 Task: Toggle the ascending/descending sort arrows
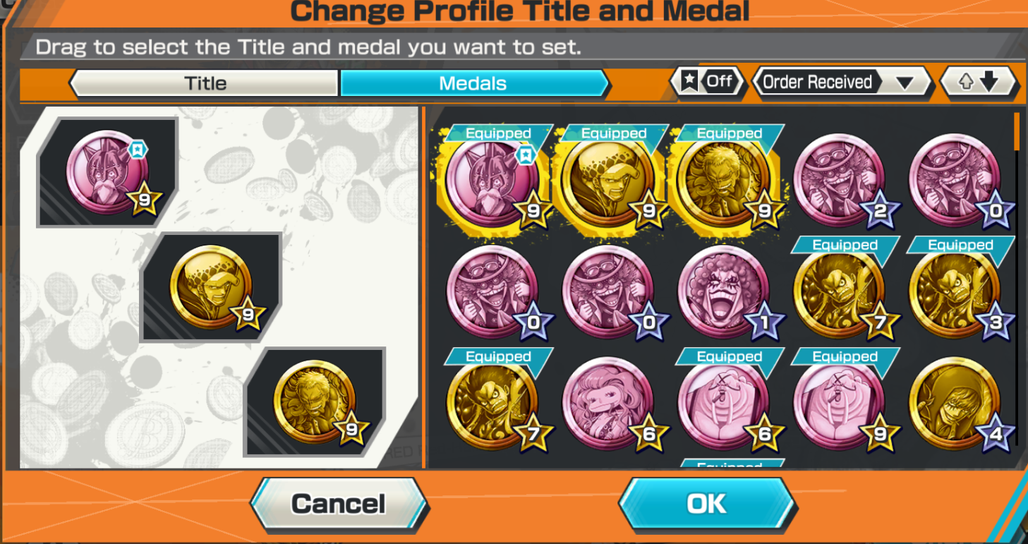tap(978, 83)
